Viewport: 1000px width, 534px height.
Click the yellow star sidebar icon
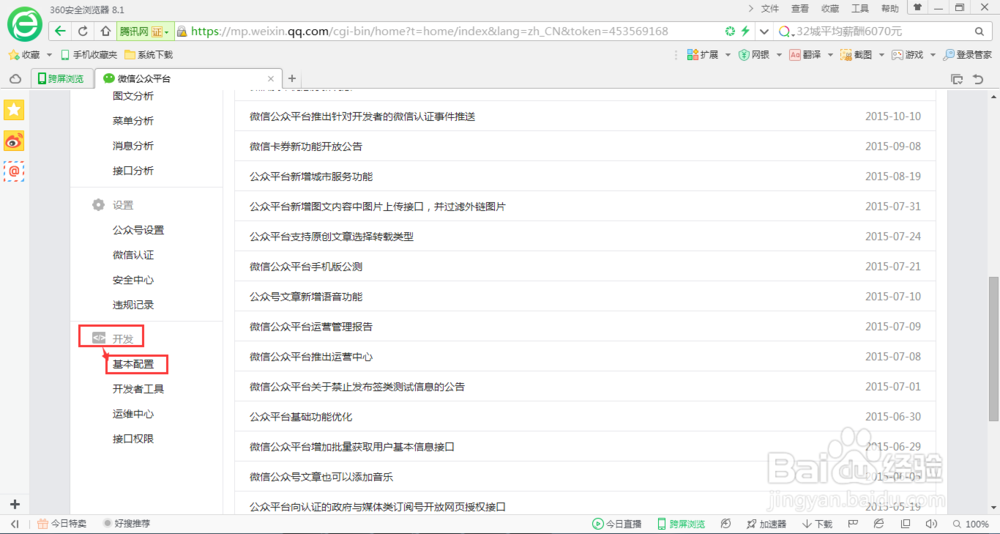click(x=14, y=110)
